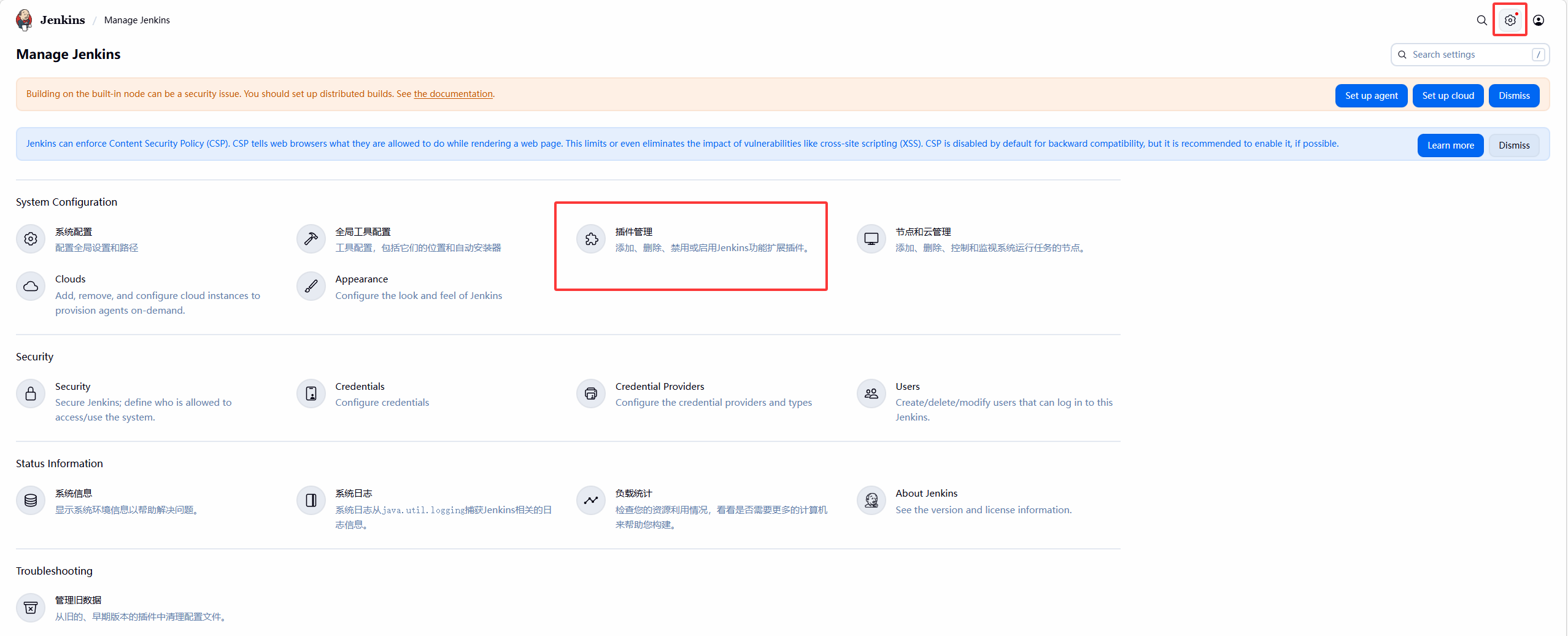Click the slash shortcut hint in search box
This screenshot has width=1568, height=636.
1538,55
